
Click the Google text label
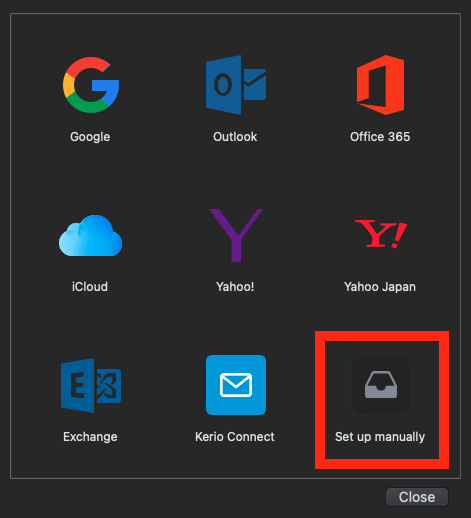(90, 137)
